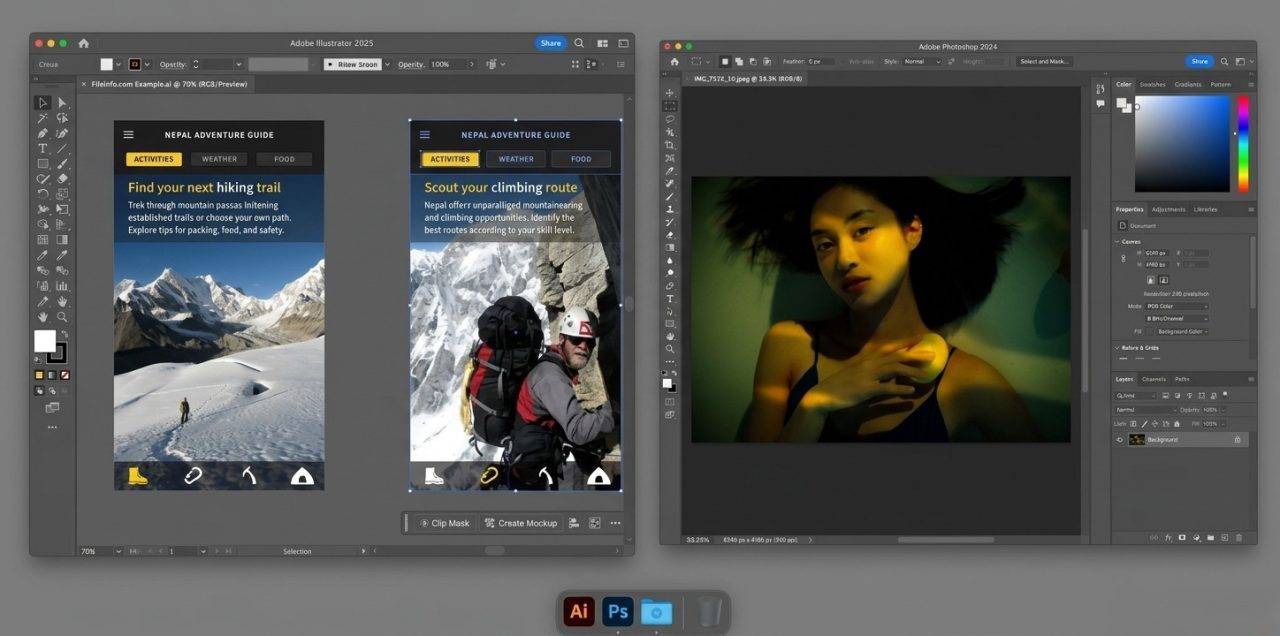
Task: Select the Photoshop Brush tool
Action: [670, 197]
